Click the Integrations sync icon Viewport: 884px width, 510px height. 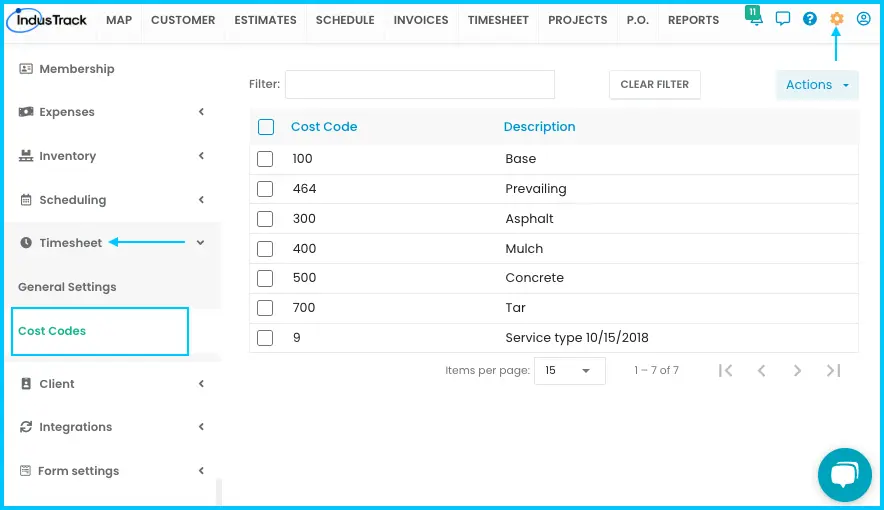coord(26,427)
